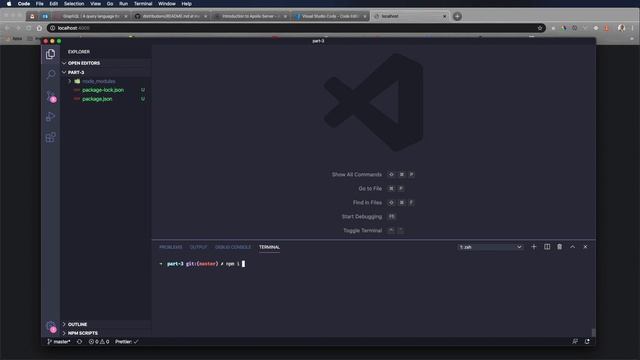Open the terminal shell selector dropdown
Viewport: 640px width, 360px height.
click(x=490, y=247)
